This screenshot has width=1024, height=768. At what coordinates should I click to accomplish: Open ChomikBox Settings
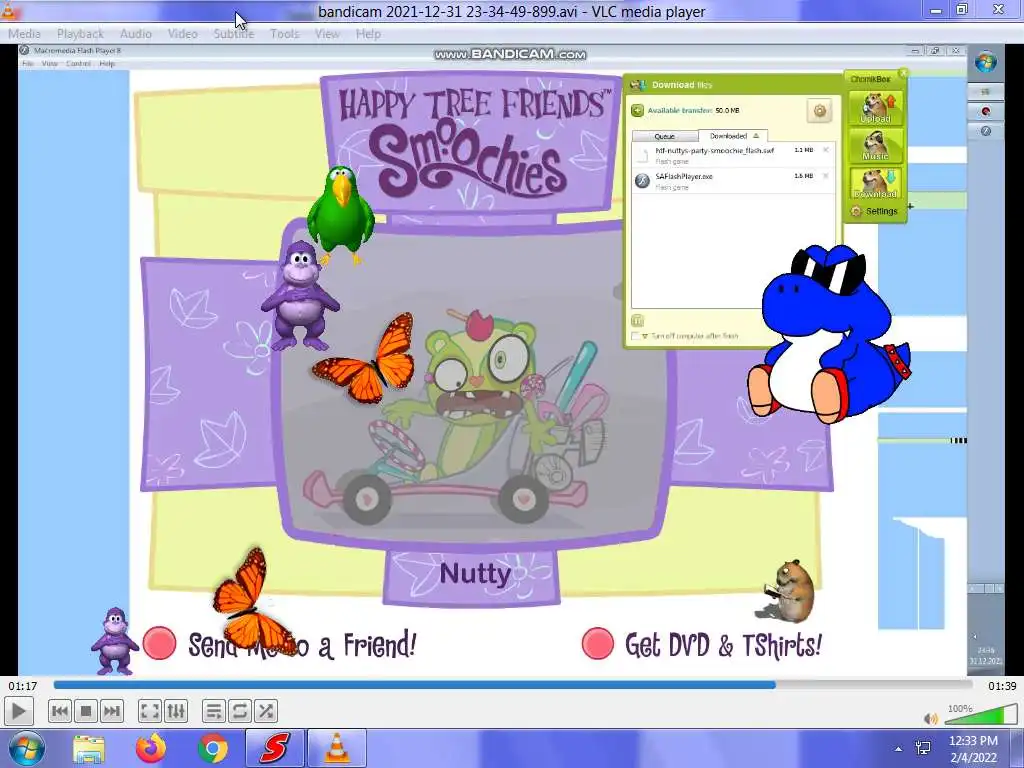pyautogui.click(x=874, y=211)
